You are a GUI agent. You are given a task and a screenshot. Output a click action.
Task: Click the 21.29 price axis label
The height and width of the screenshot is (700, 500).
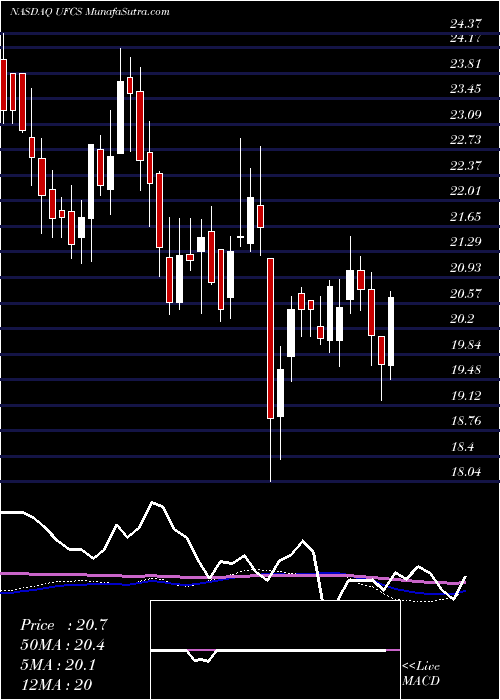465,242
